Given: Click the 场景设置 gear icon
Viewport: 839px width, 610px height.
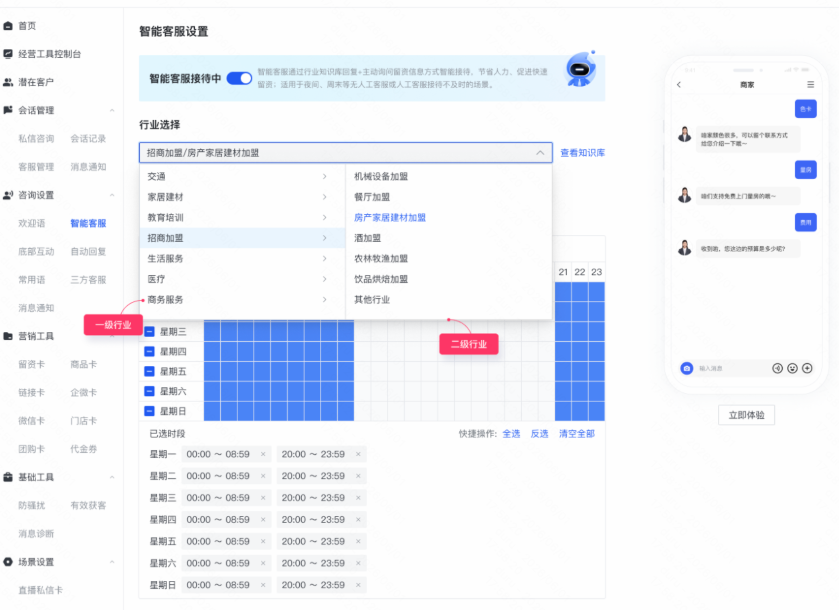Looking at the screenshot, I should (x=8, y=562).
